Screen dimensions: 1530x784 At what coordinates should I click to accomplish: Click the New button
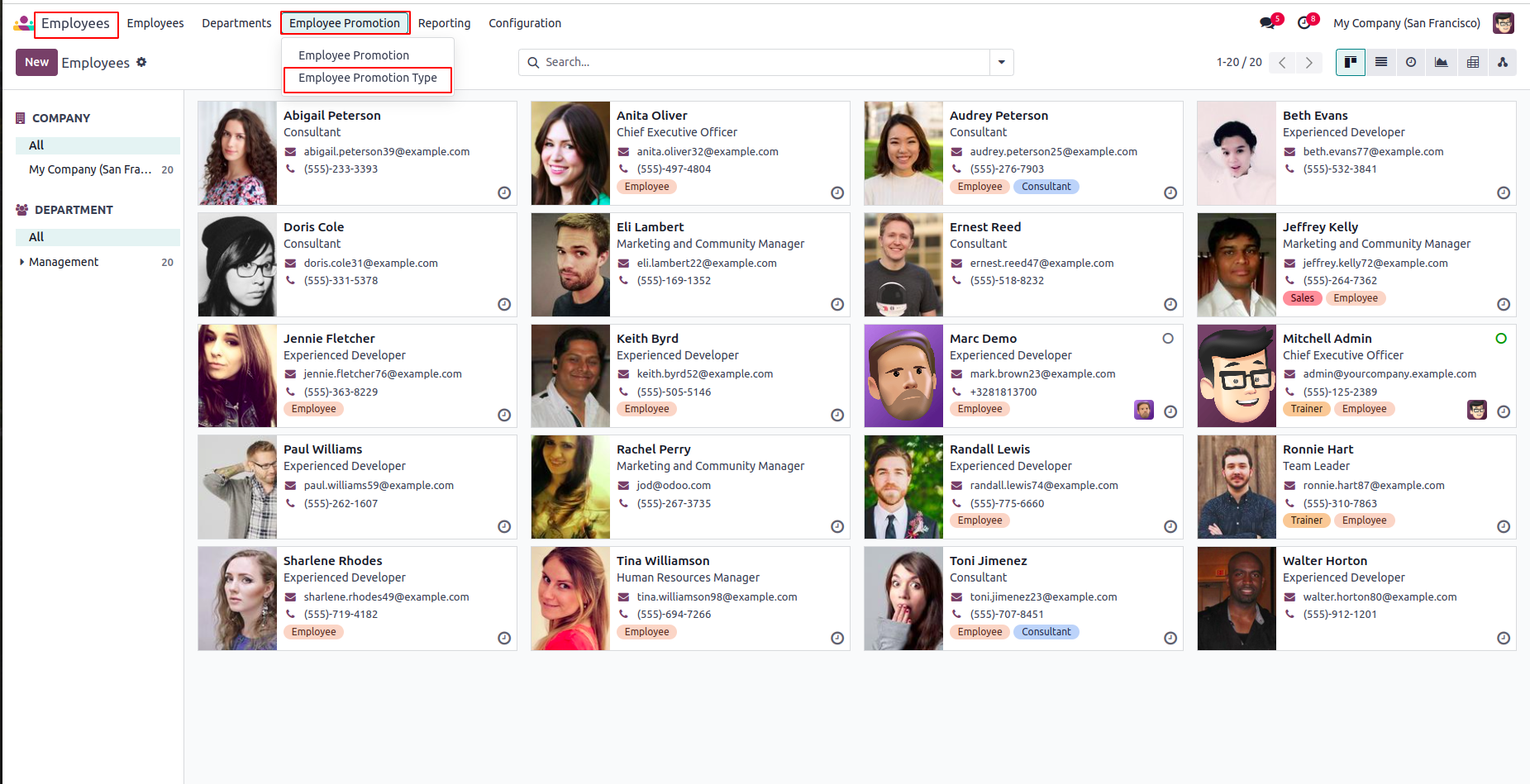click(x=36, y=62)
